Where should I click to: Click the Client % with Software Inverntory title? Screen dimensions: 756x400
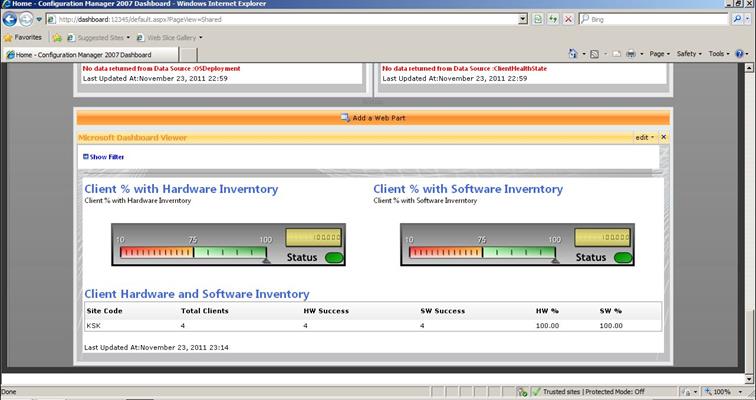(468, 189)
